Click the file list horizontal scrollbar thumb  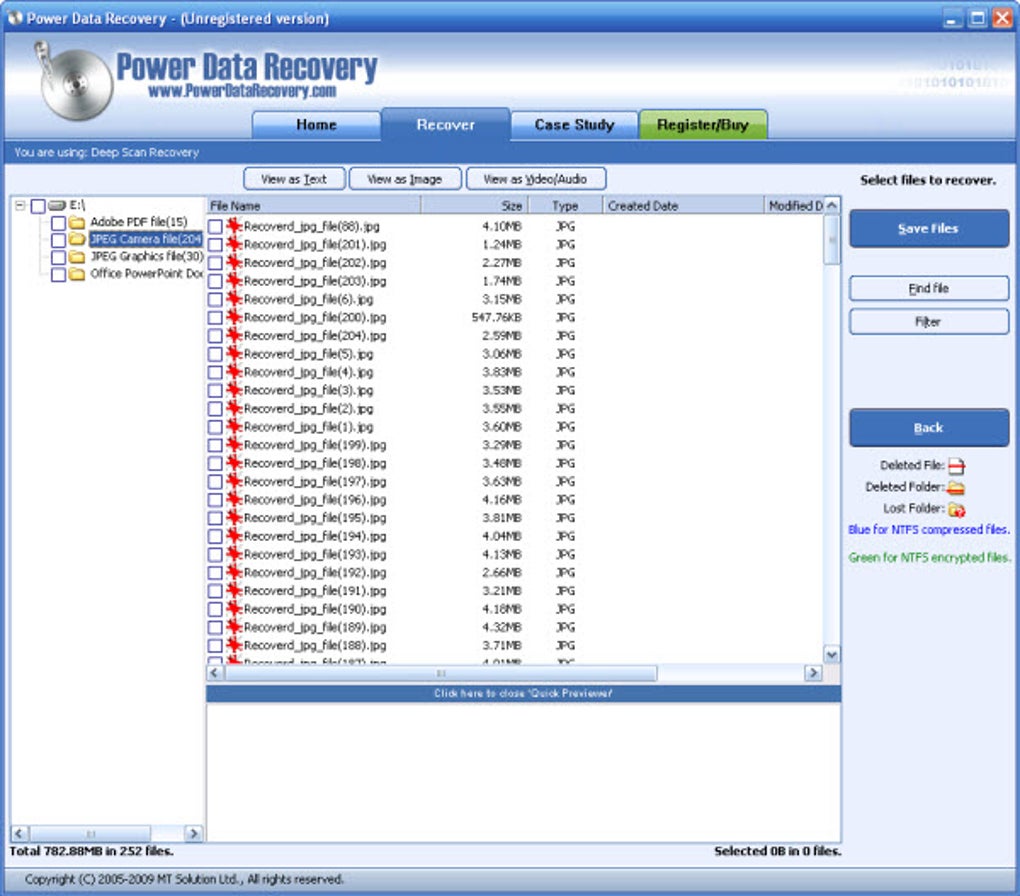pyautogui.click(x=441, y=673)
